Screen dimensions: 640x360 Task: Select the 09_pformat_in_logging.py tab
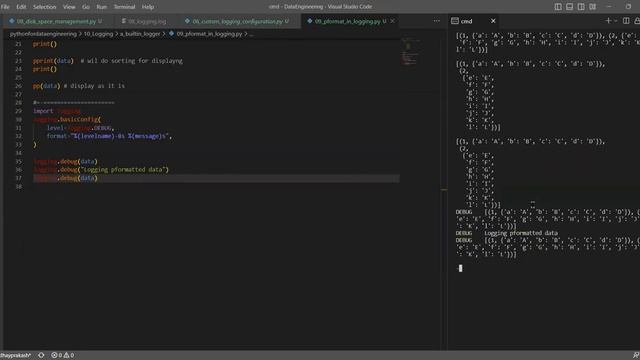(x=347, y=21)
